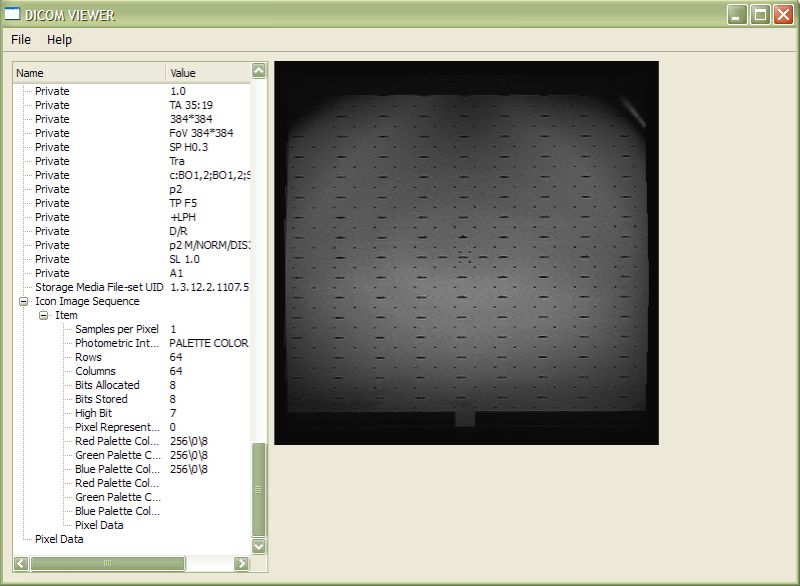The width and height of the screenshot is (800, 586).
Task: Open the Help menu
Action: tap(60, 40)
